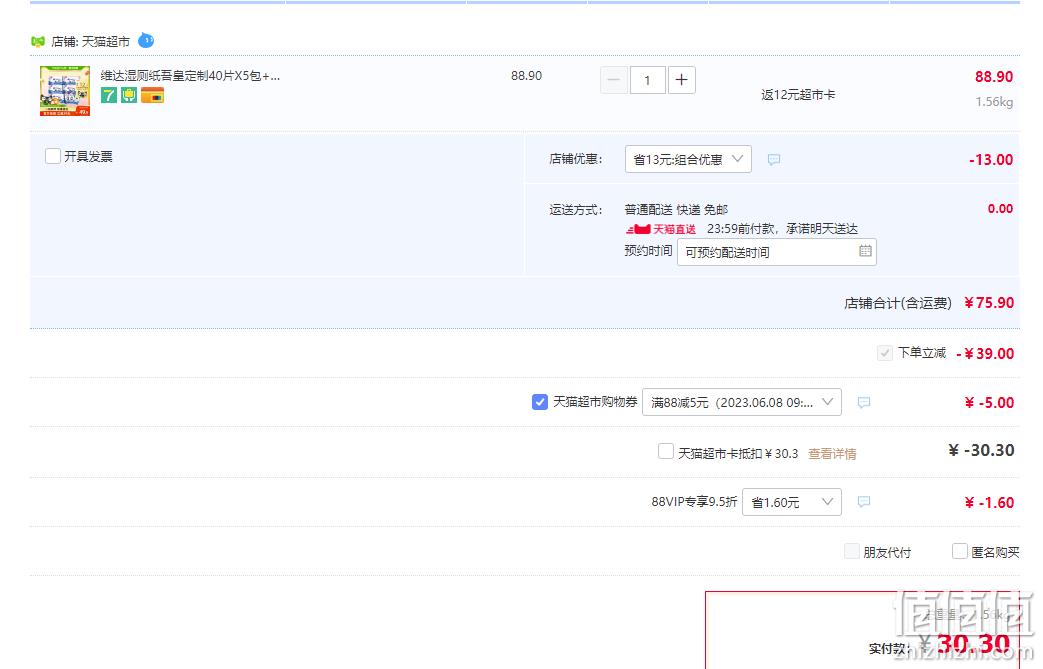Click the 返12元超市卡 promotion text

pyautogui.click(x=798, y=94)
